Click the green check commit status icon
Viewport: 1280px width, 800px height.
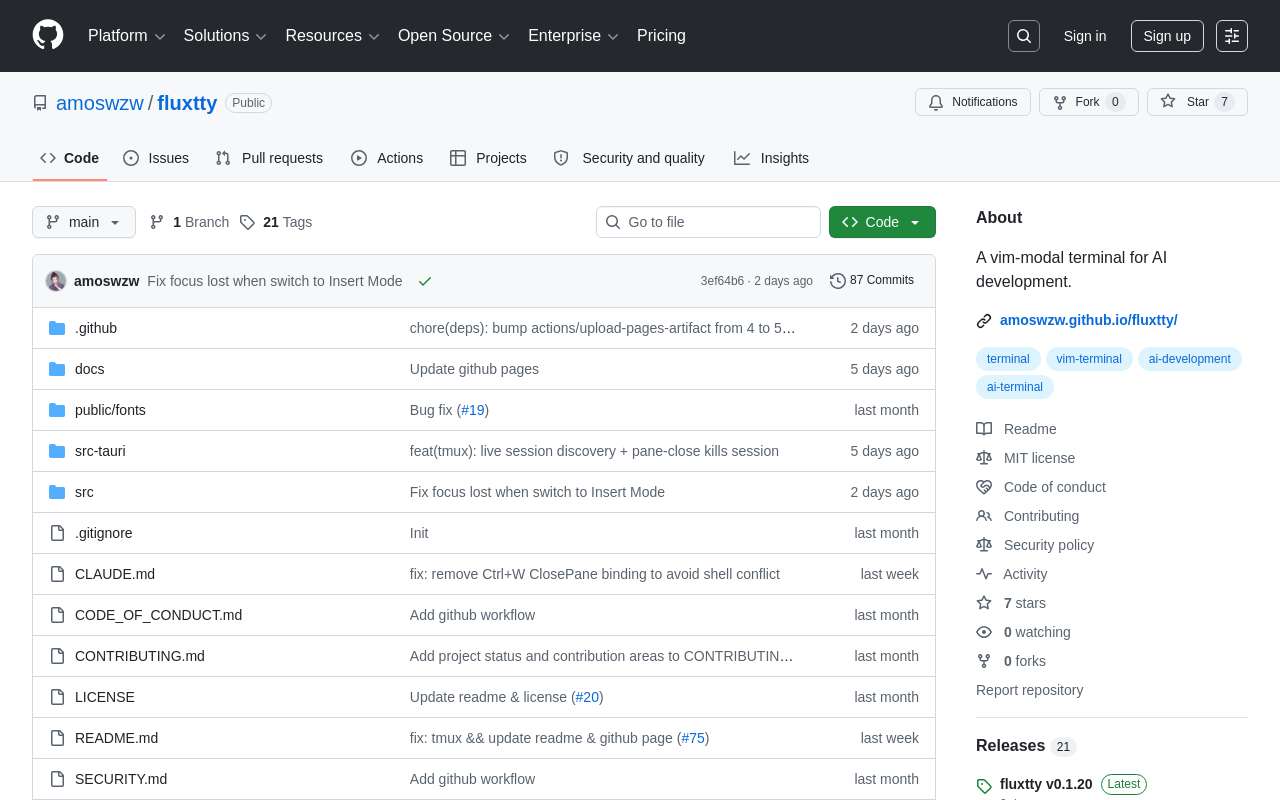[425, 281]
